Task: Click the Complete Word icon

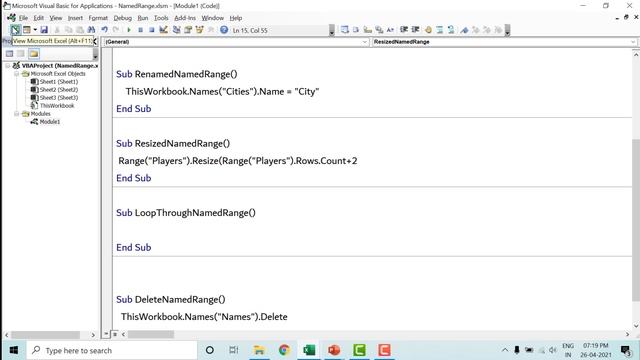Action: (390, 30)
